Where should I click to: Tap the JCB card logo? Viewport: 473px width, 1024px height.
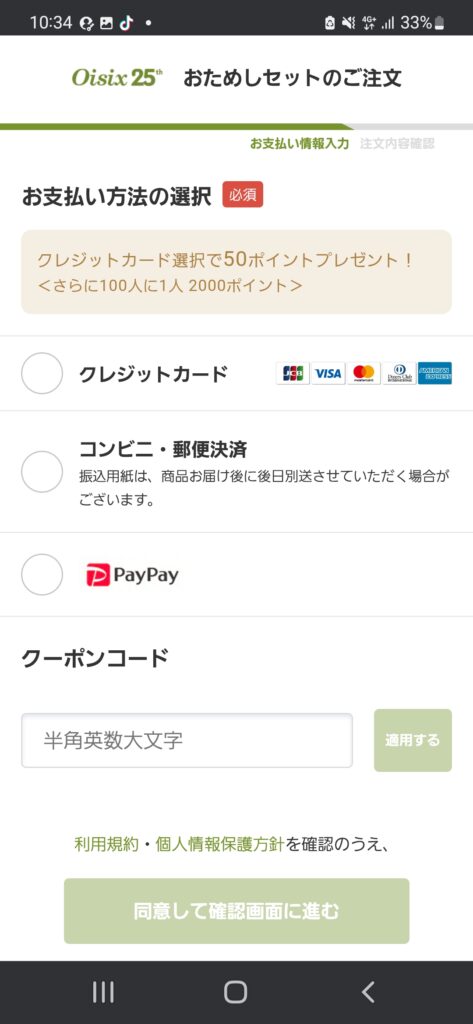pyautogui.click(x=293, y=373)
